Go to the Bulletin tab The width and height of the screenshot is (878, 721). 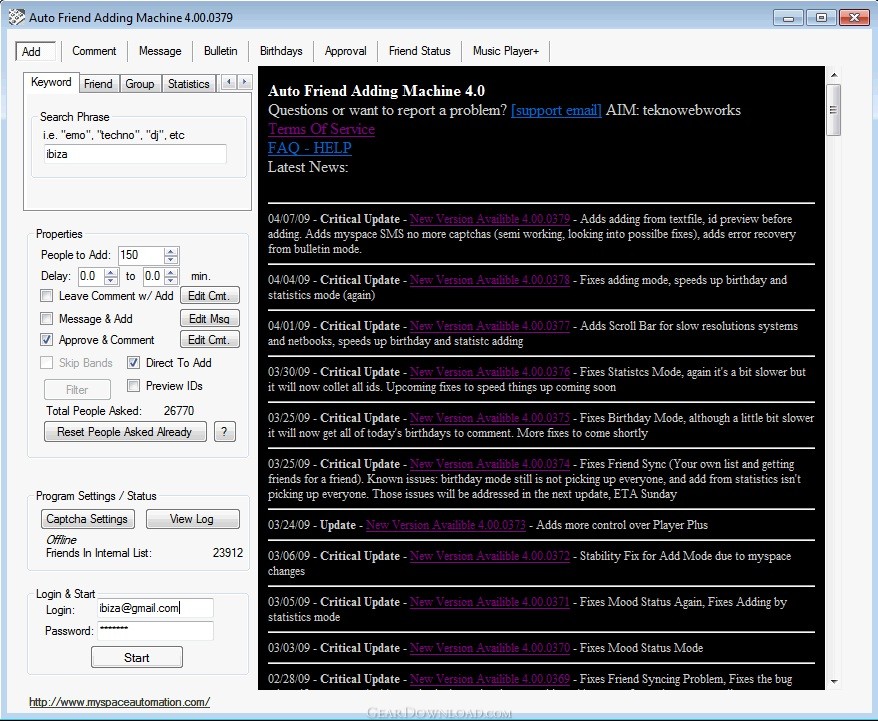coord(221,51)
